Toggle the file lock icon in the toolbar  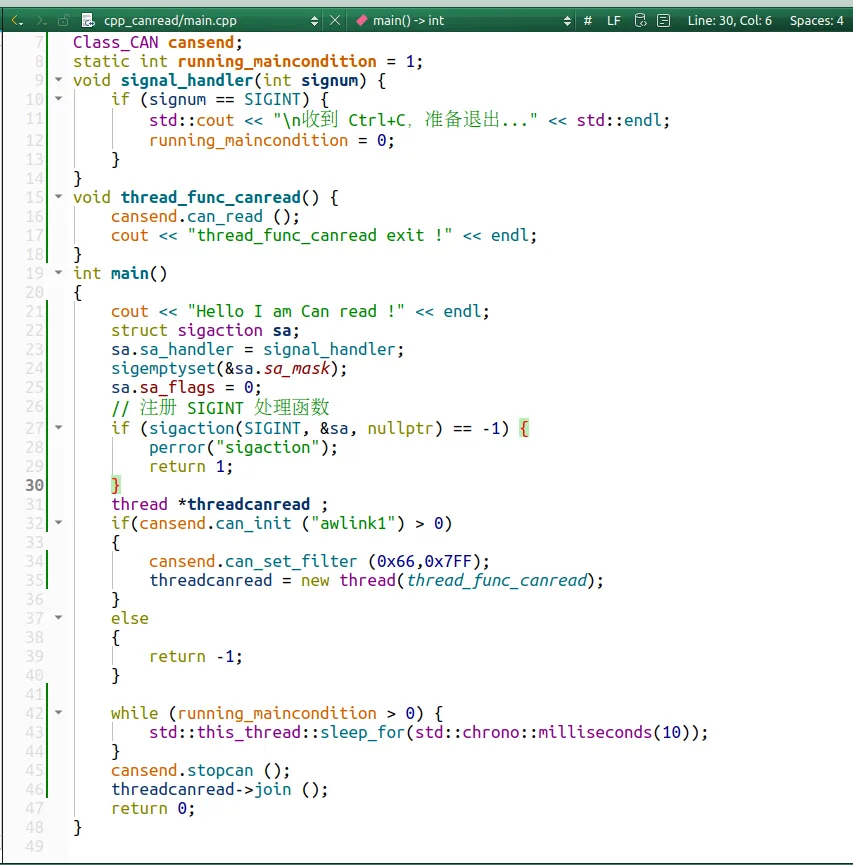coord(63,21)
